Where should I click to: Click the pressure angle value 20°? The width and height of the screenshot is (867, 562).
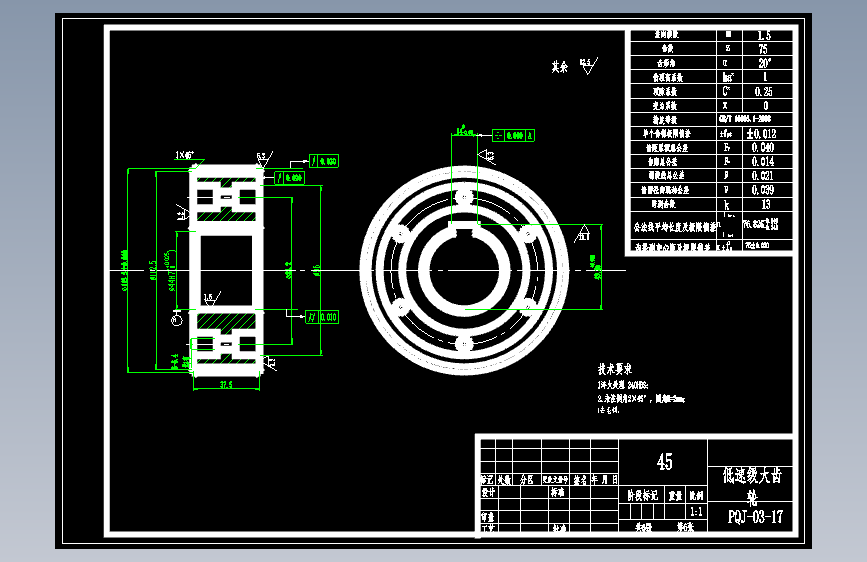pos(765,63)
